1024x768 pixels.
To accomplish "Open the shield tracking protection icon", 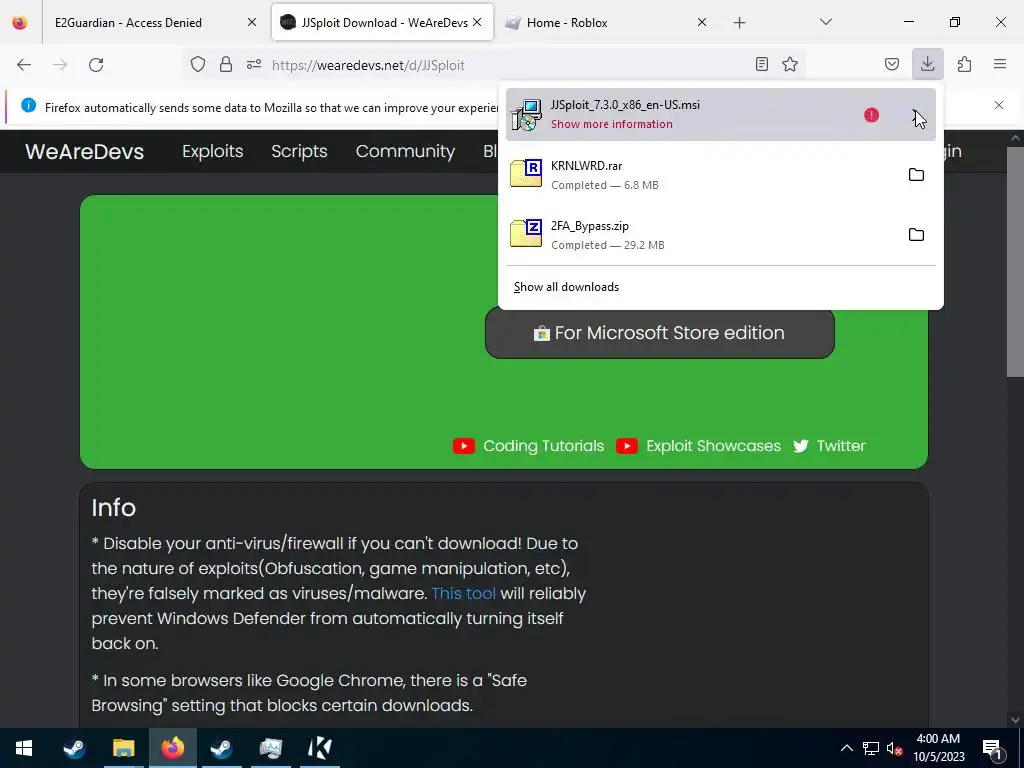I will point(198,65).
